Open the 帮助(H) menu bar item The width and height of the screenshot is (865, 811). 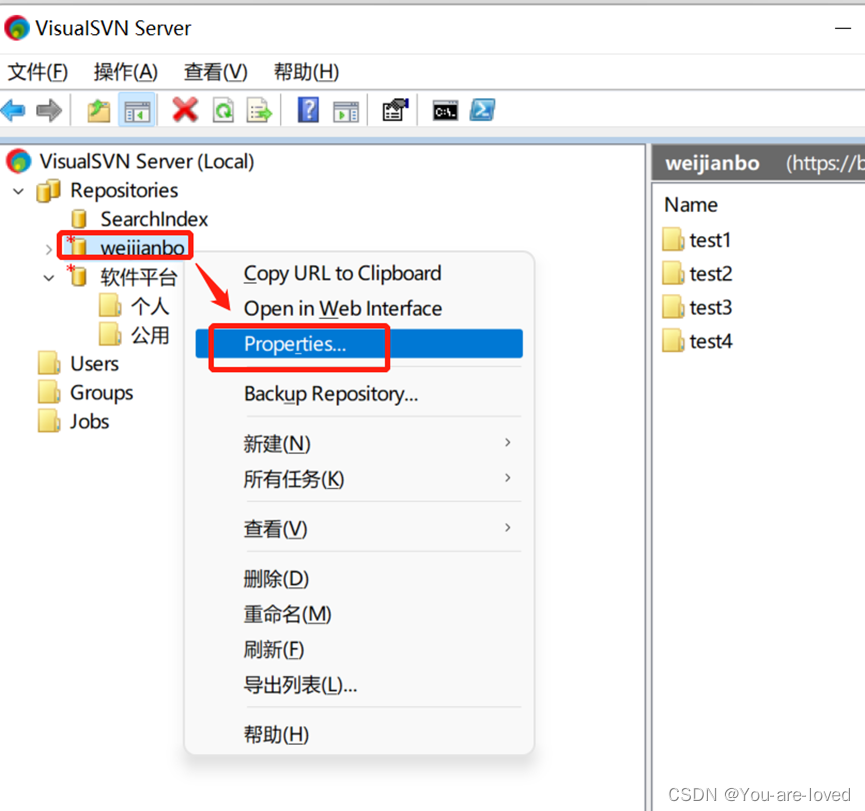point(307,72)
